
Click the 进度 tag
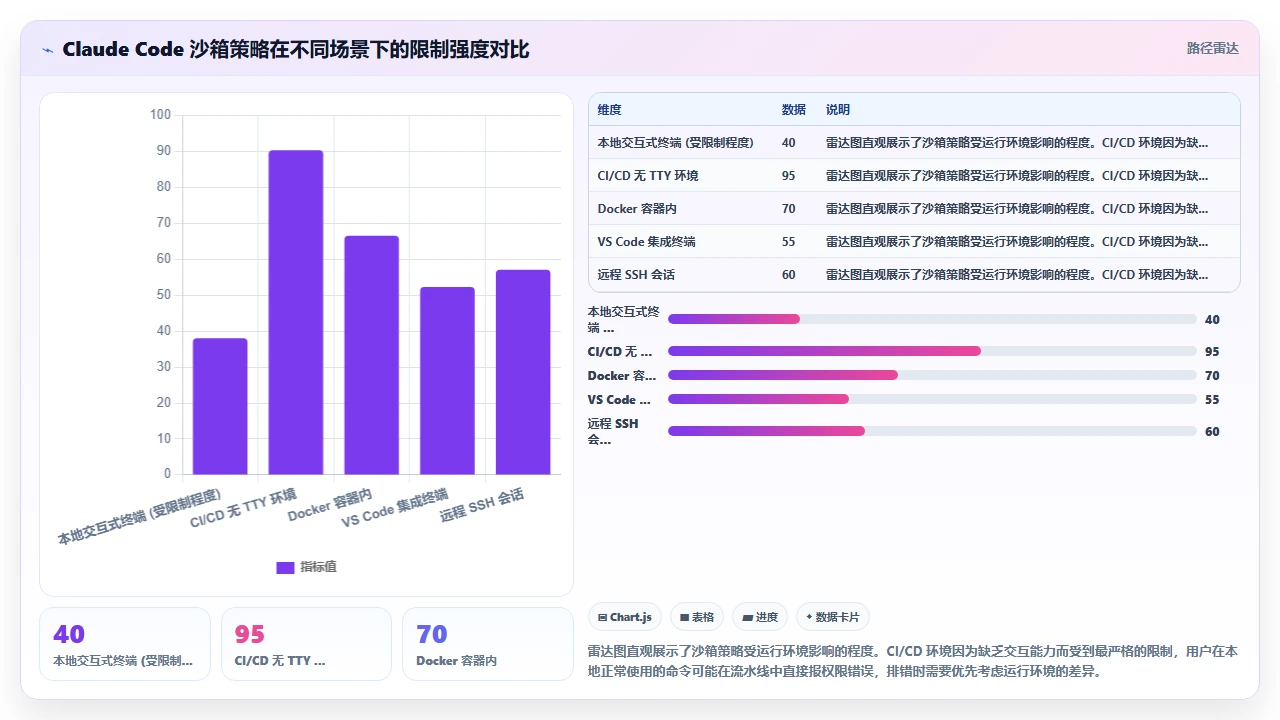click(760, 617)
